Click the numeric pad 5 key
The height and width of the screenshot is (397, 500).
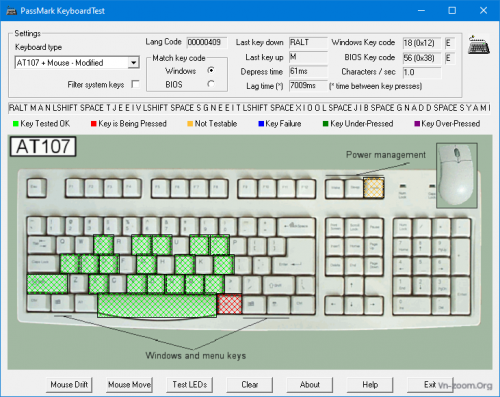(x=422, y=265)
